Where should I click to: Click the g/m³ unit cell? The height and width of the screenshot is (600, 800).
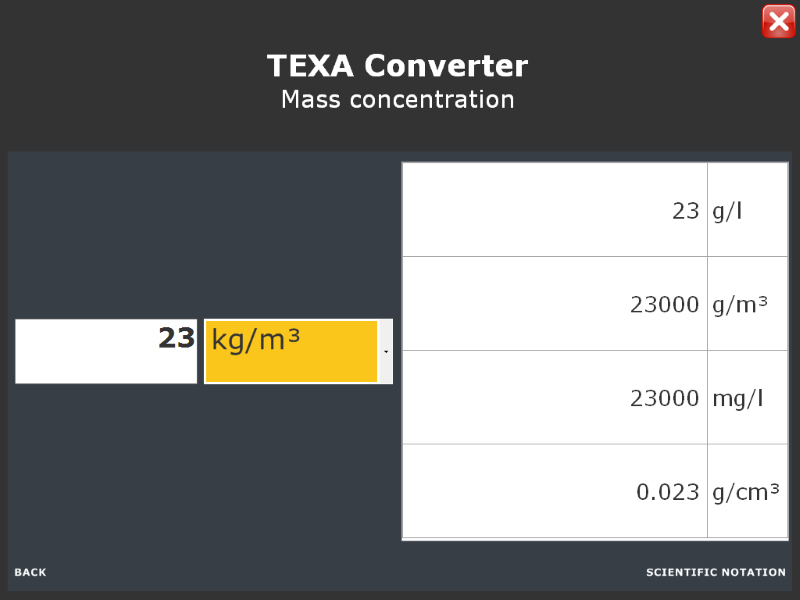[747, 304]
